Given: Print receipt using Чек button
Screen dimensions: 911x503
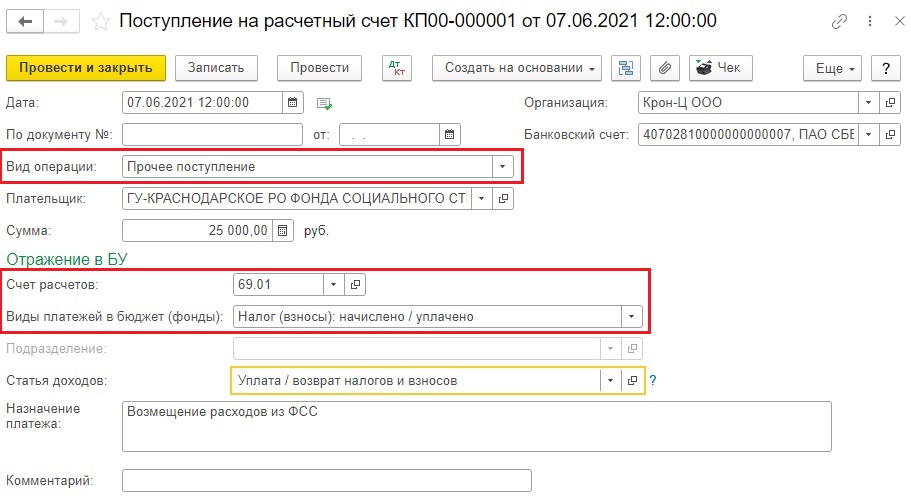Looking at the screenshot, I should pos(720,68).
